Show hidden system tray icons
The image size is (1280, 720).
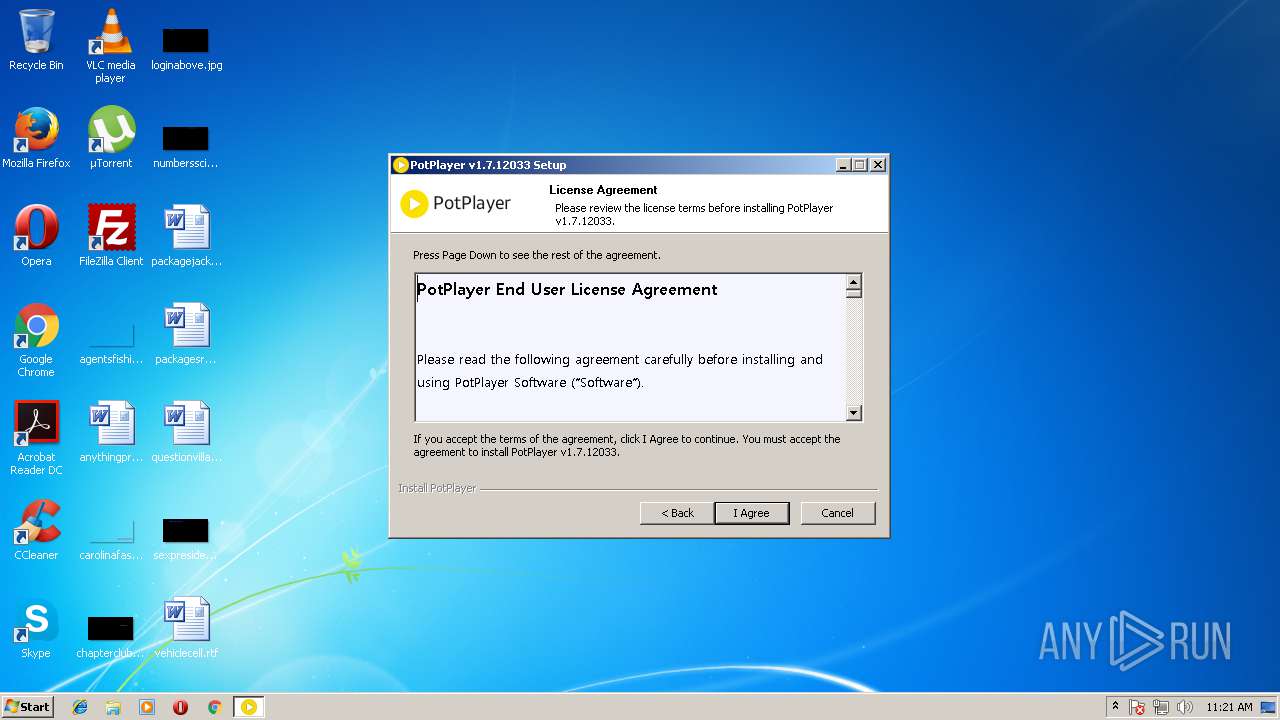[1115, 707]
